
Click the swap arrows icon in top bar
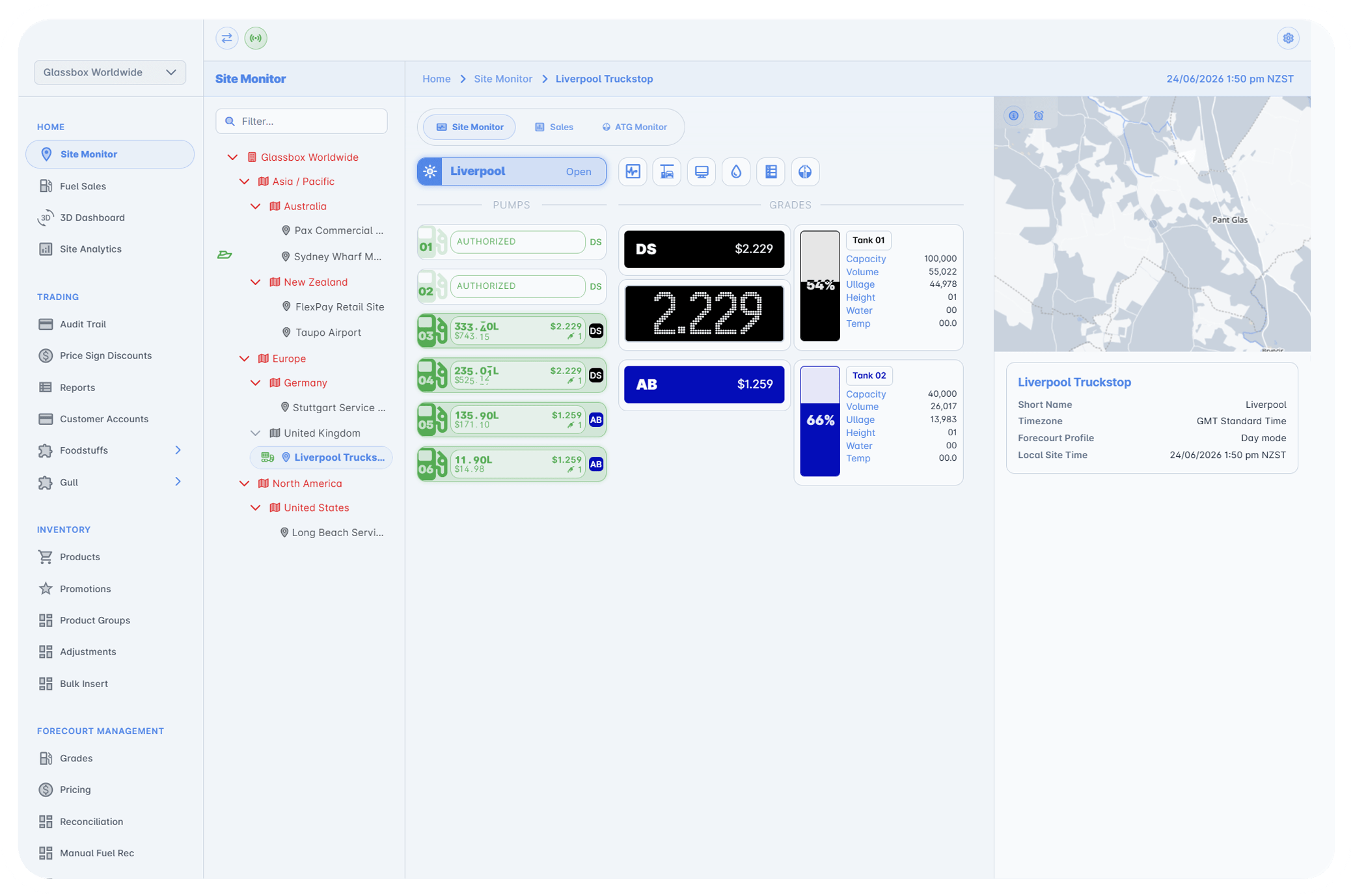pos(226,38)
